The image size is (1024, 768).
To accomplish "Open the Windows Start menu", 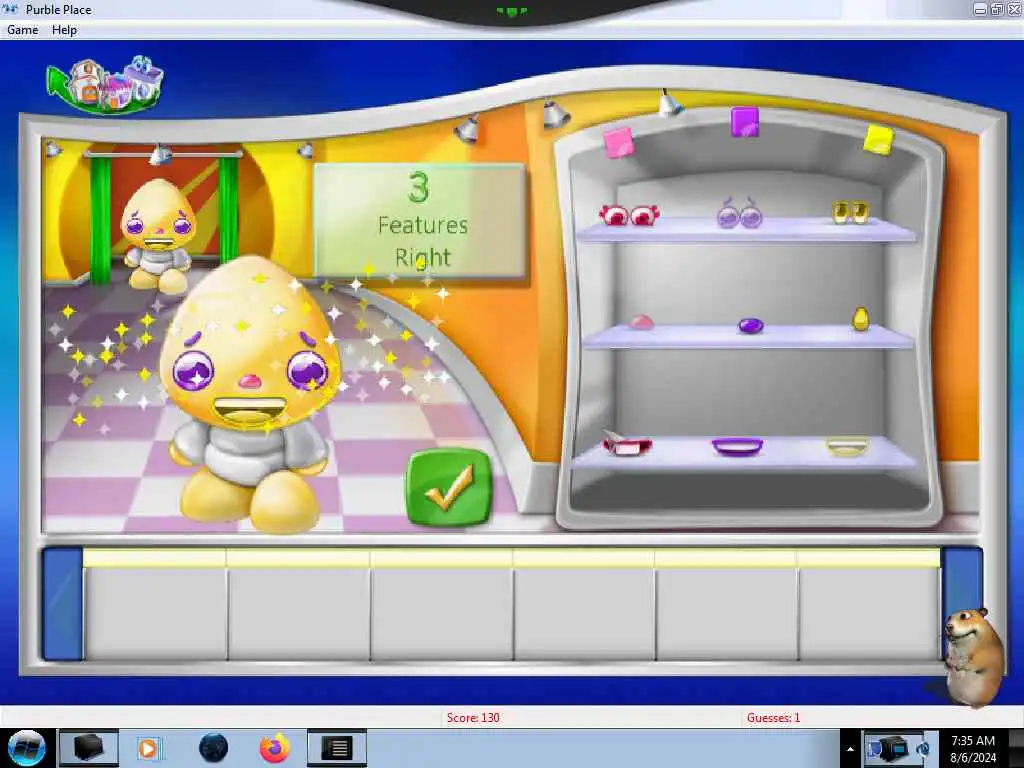I will [26, 748].
